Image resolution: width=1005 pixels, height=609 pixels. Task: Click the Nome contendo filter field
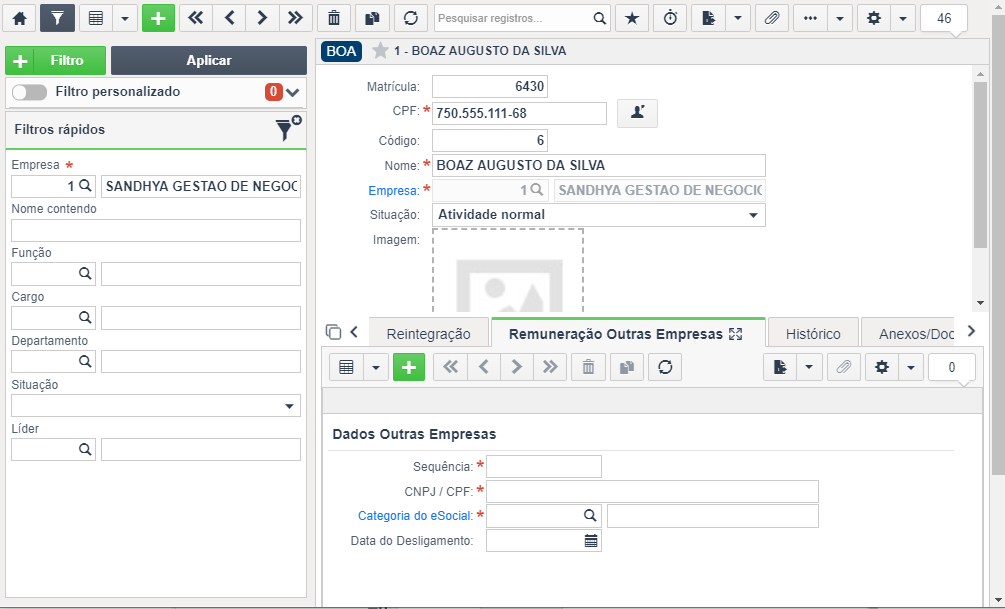pyautogui.click(x=156, y=230)
